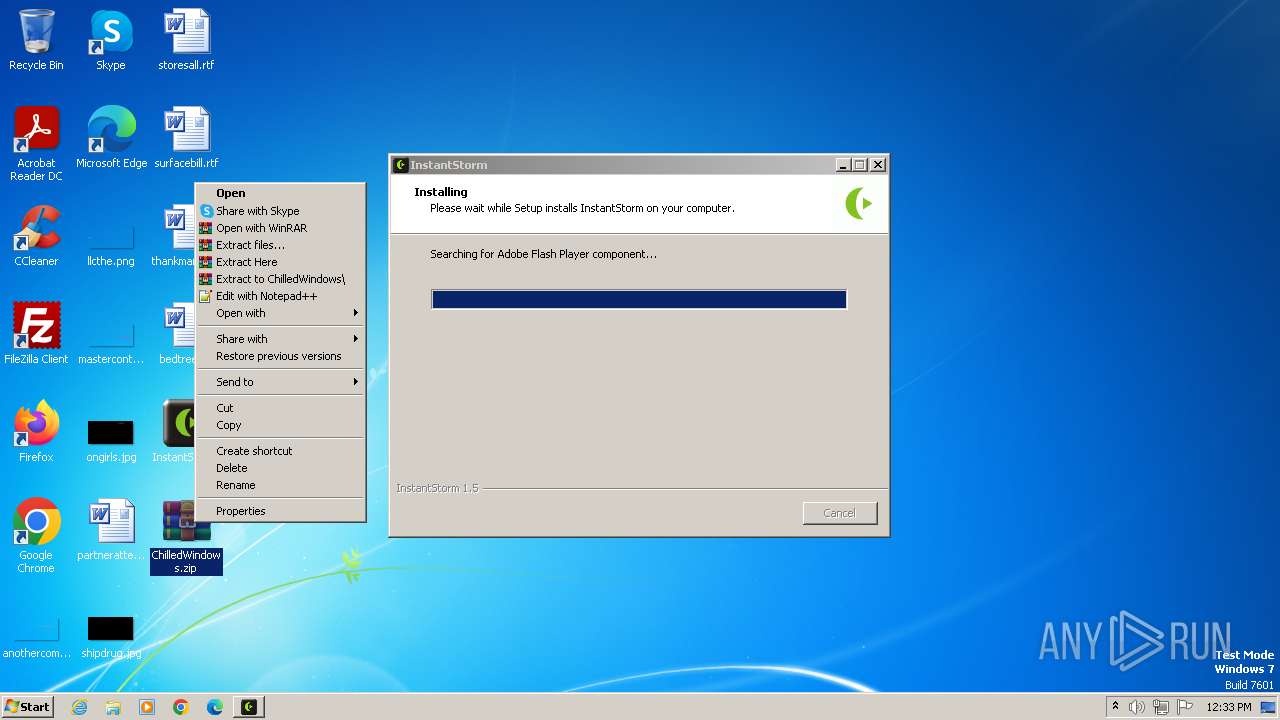
Task: Choose Share with Skype menu entry
Action: tap(280, 211)
